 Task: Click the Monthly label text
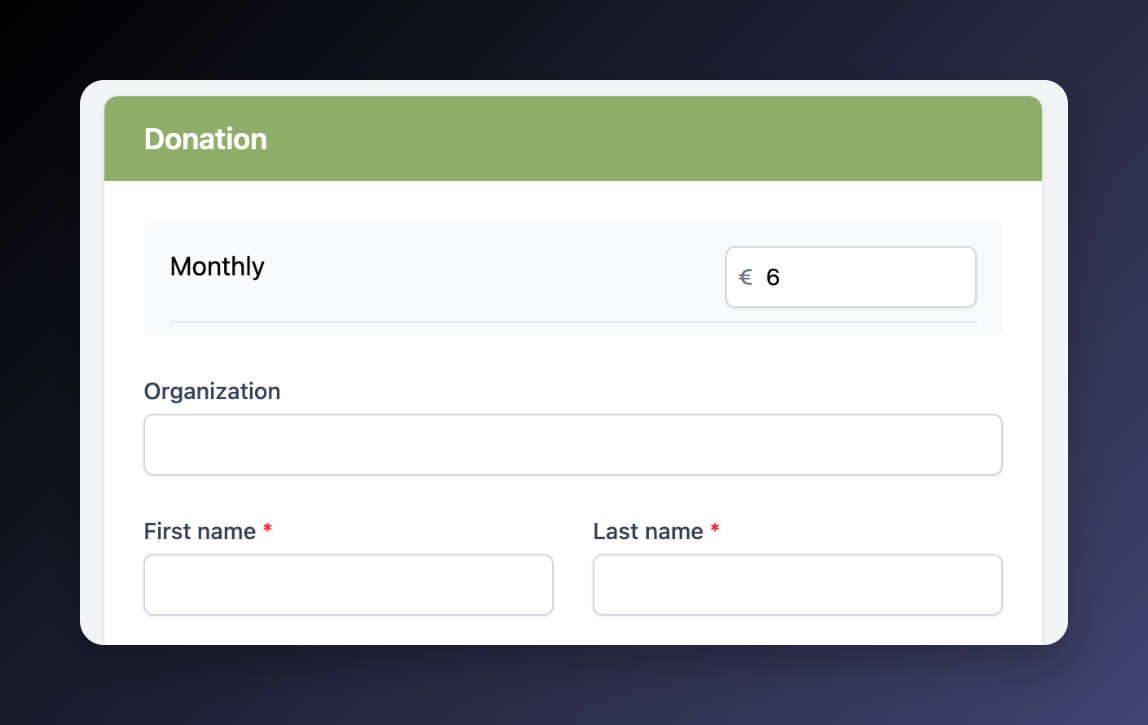[x=217, y=267]
